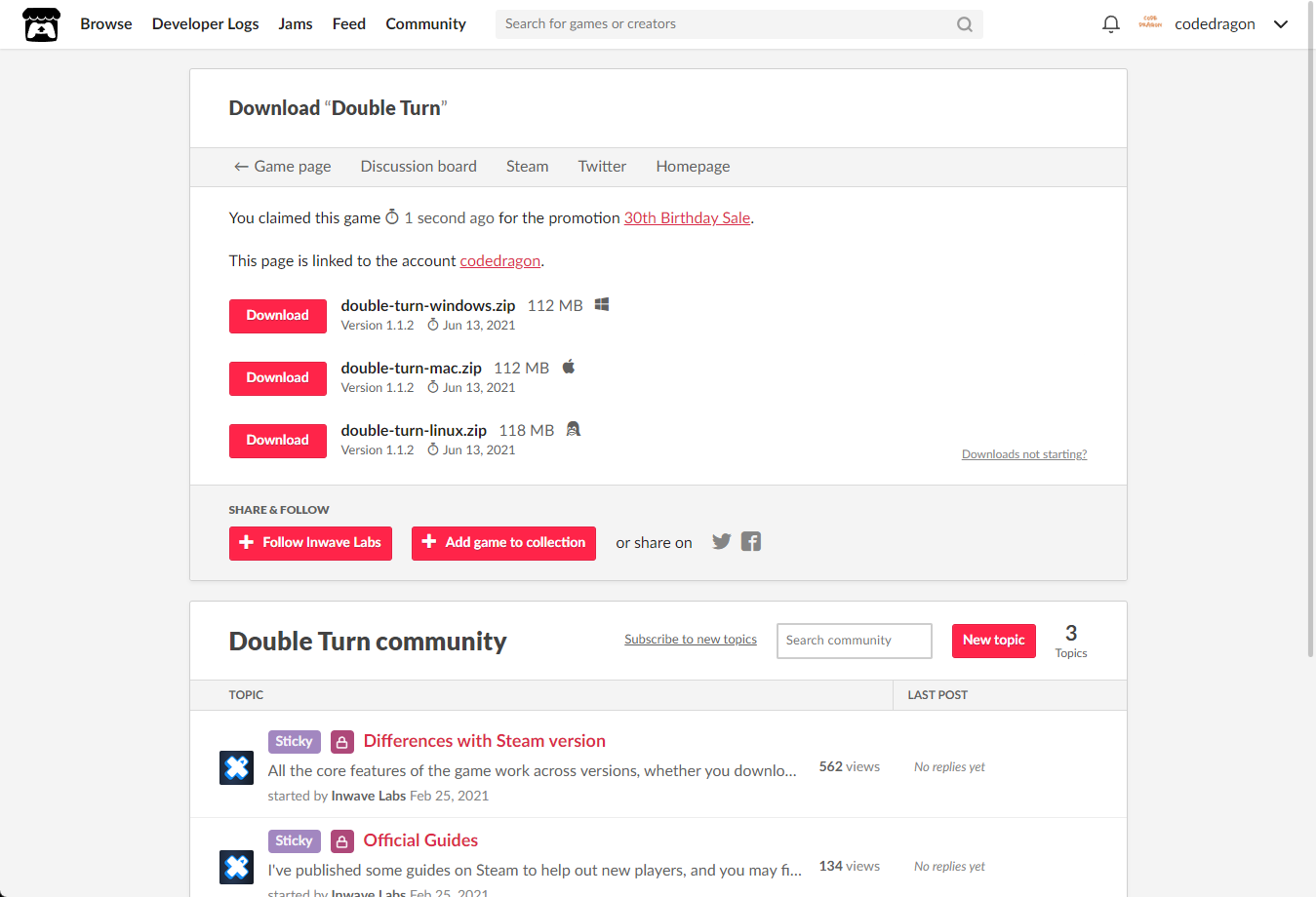Open the 30th Birthday Sale link
This screenshot has height=897, width=1316.
[x=687, y=218]
